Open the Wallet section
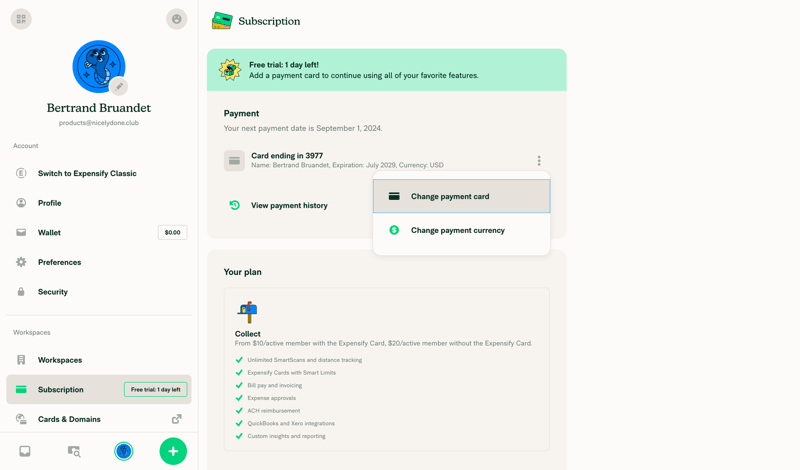This screenshot has width=800, height=470. coord(99,233)
